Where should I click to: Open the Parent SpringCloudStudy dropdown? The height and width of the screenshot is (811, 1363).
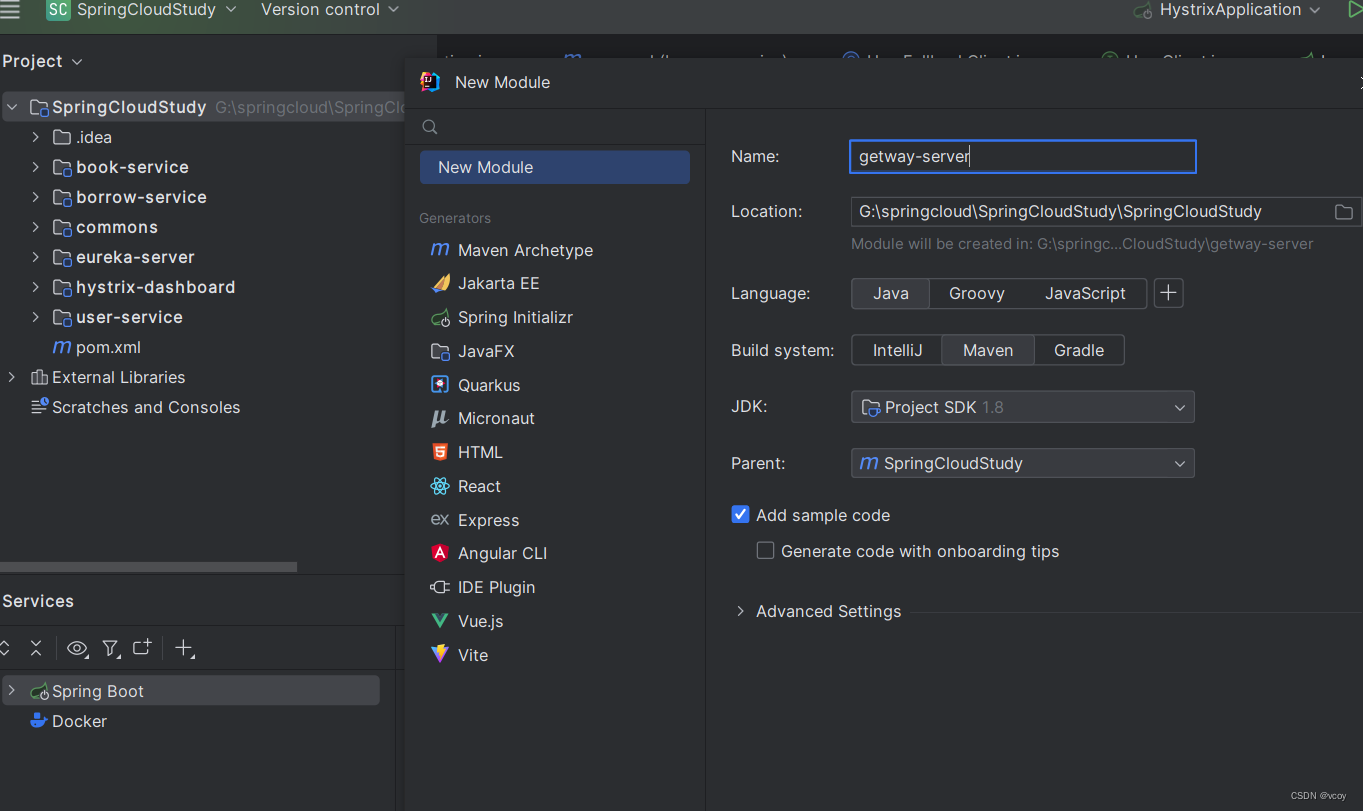tap(1022, 463)
